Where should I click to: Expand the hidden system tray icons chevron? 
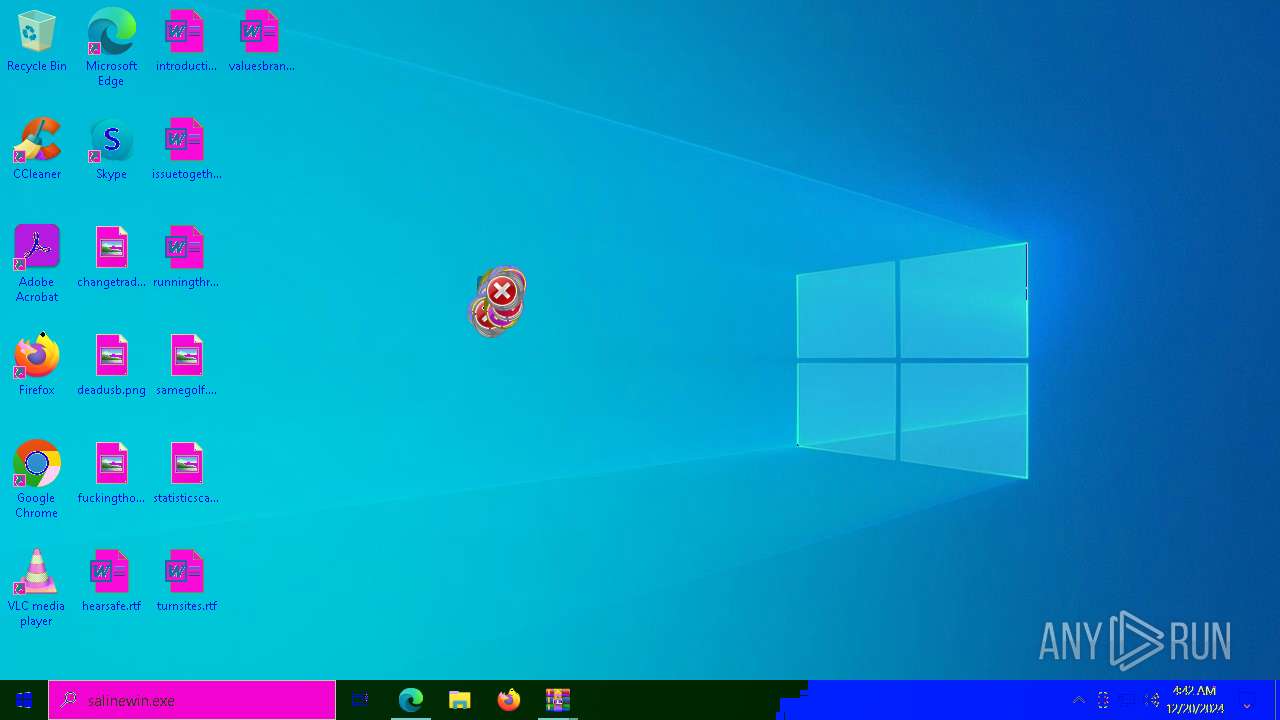click(x=1078, y=700)
